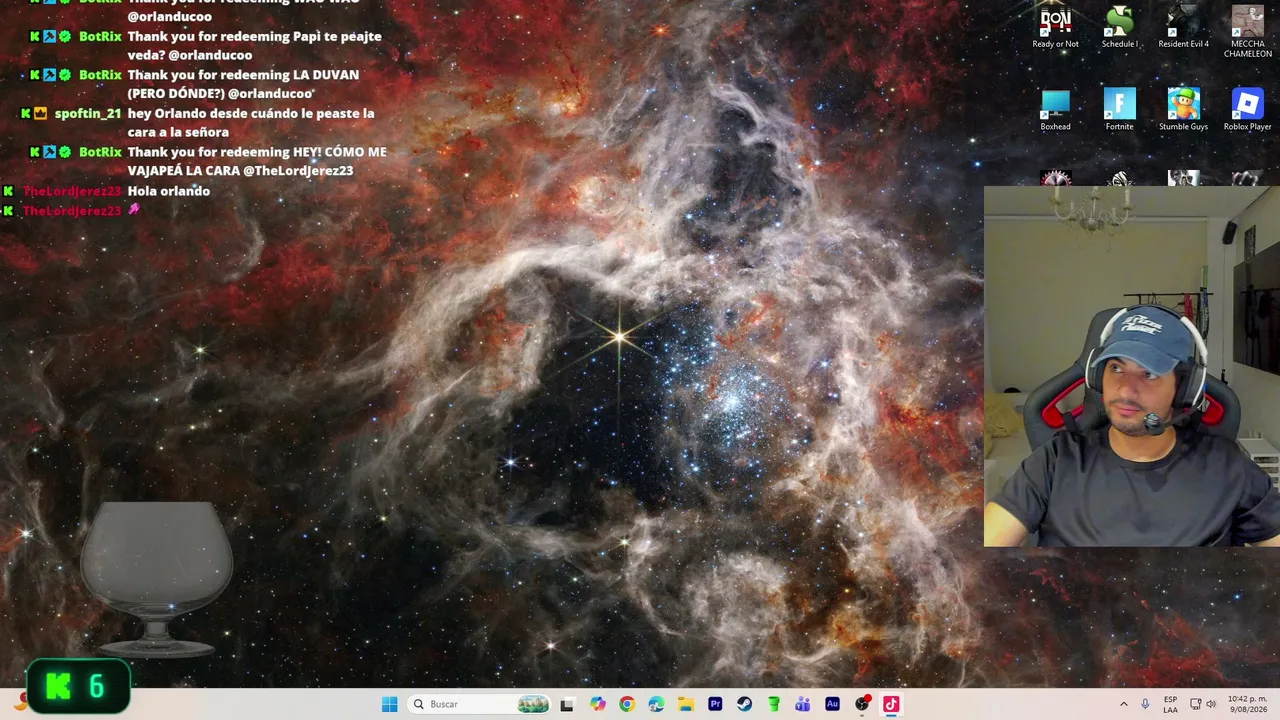
Task: Select the Boxhead desktop shortcut
Action: pos(1055,110)
